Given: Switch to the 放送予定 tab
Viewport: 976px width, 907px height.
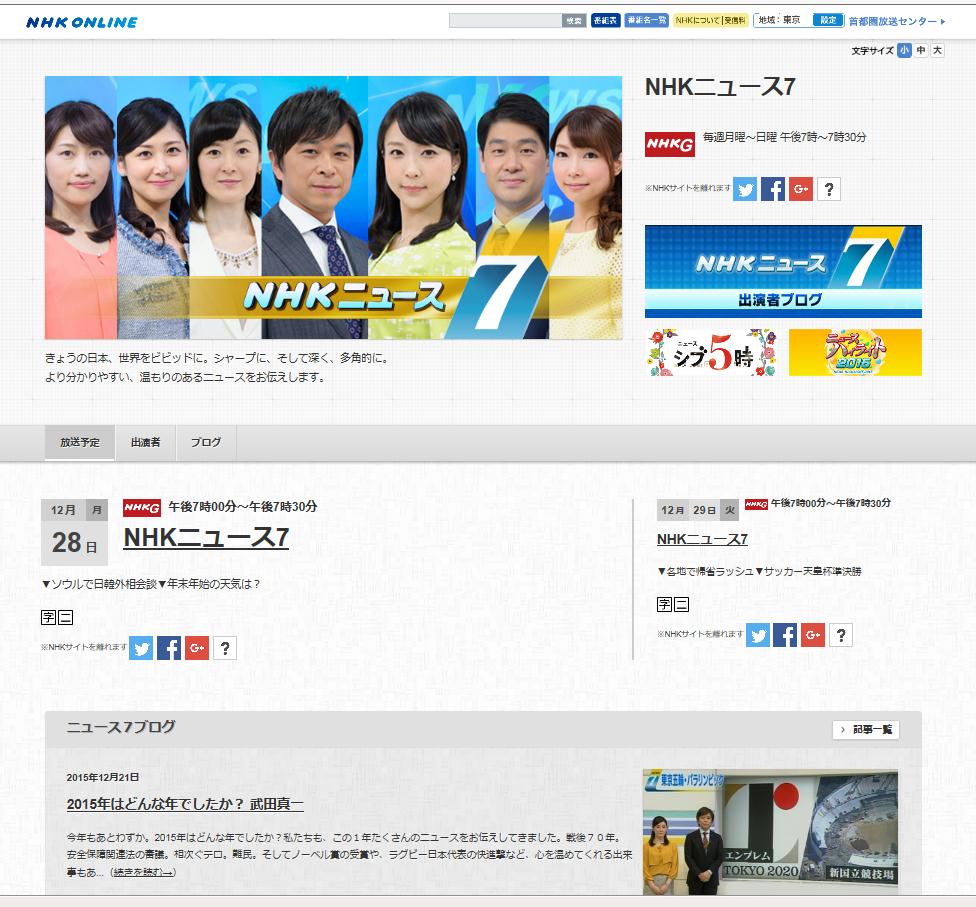Looking at the screenshot, I should pyautogui.click(x=80, y=443).
